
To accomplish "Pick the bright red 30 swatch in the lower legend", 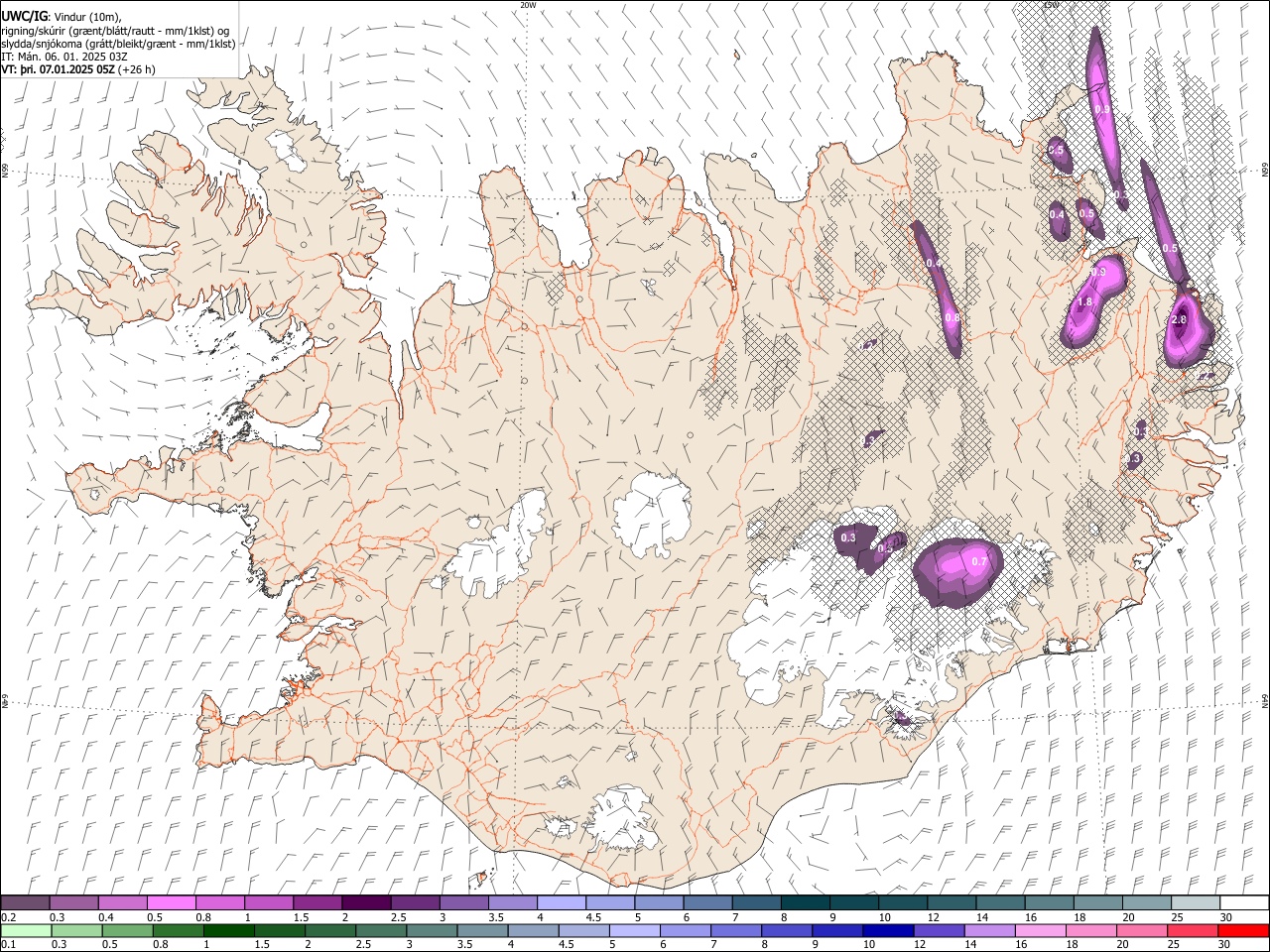I will [1243, 931].
